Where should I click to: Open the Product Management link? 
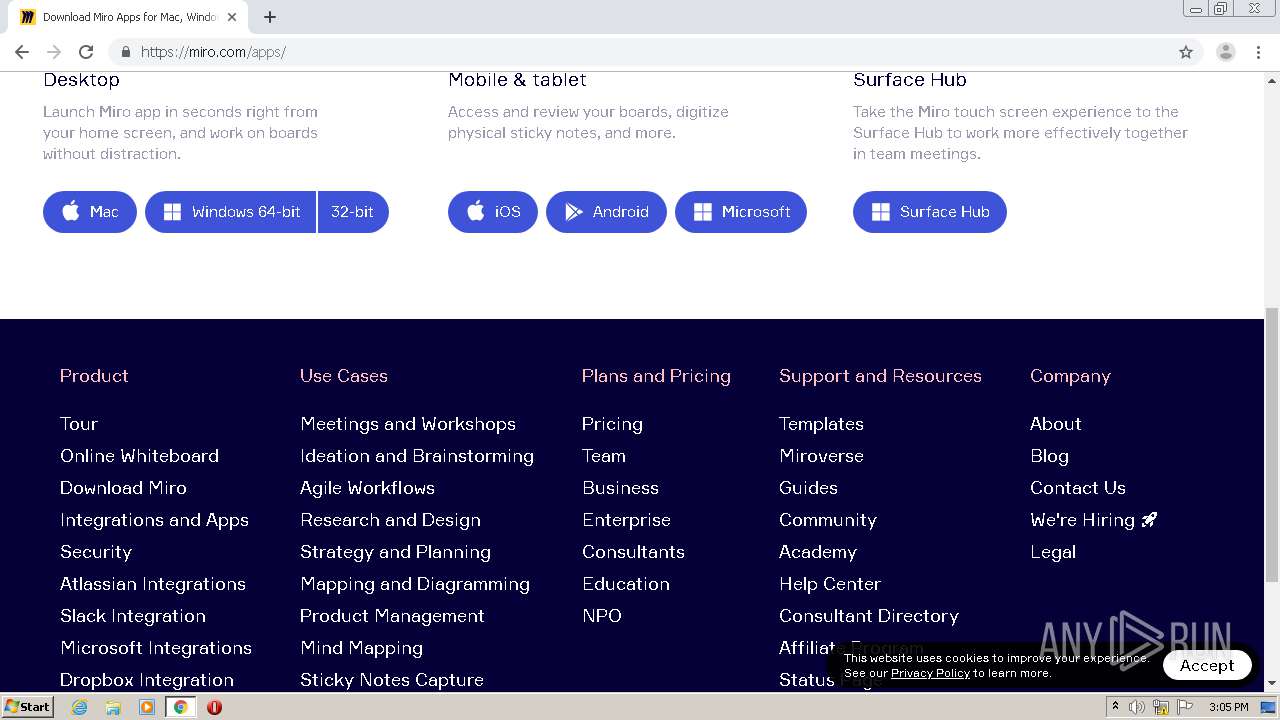pos(392,616)
